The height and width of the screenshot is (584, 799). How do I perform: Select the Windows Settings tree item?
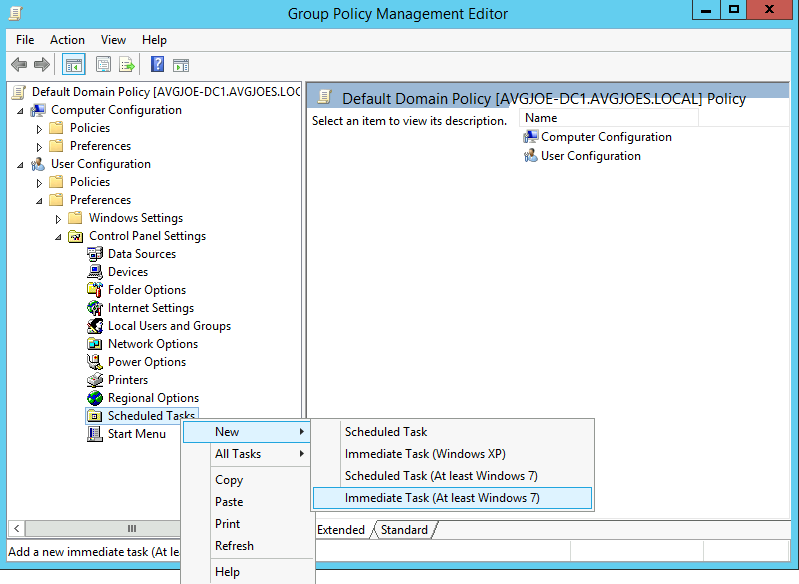[136, 218]
